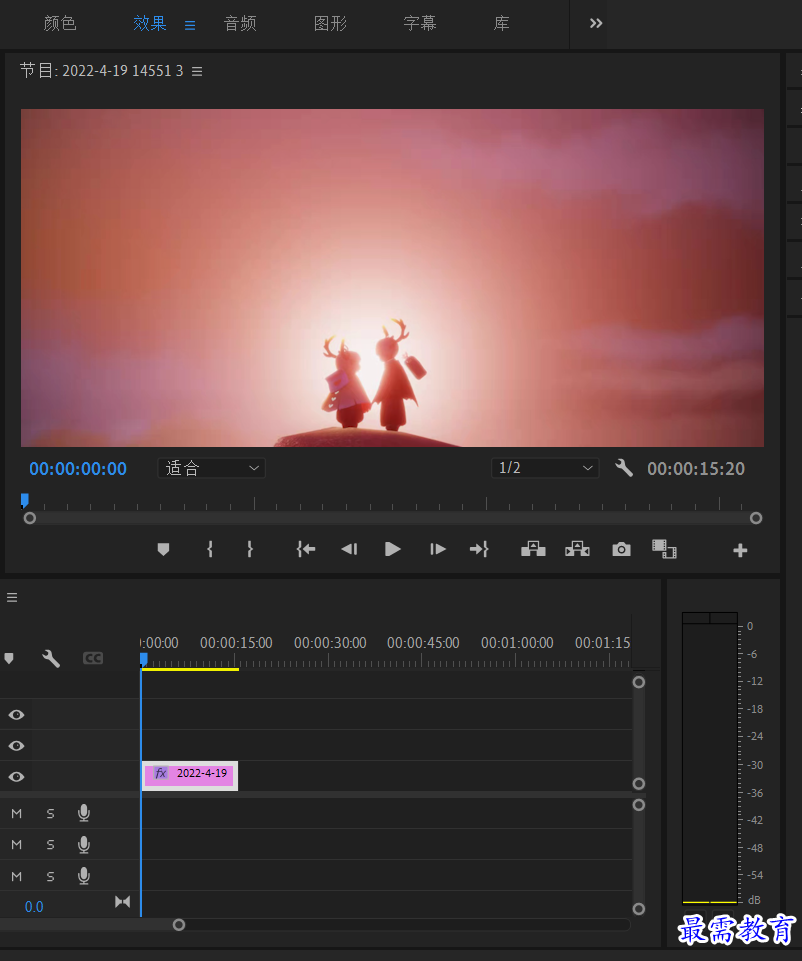
Task: Click the program monitor playhead marker
Action: 25,501
